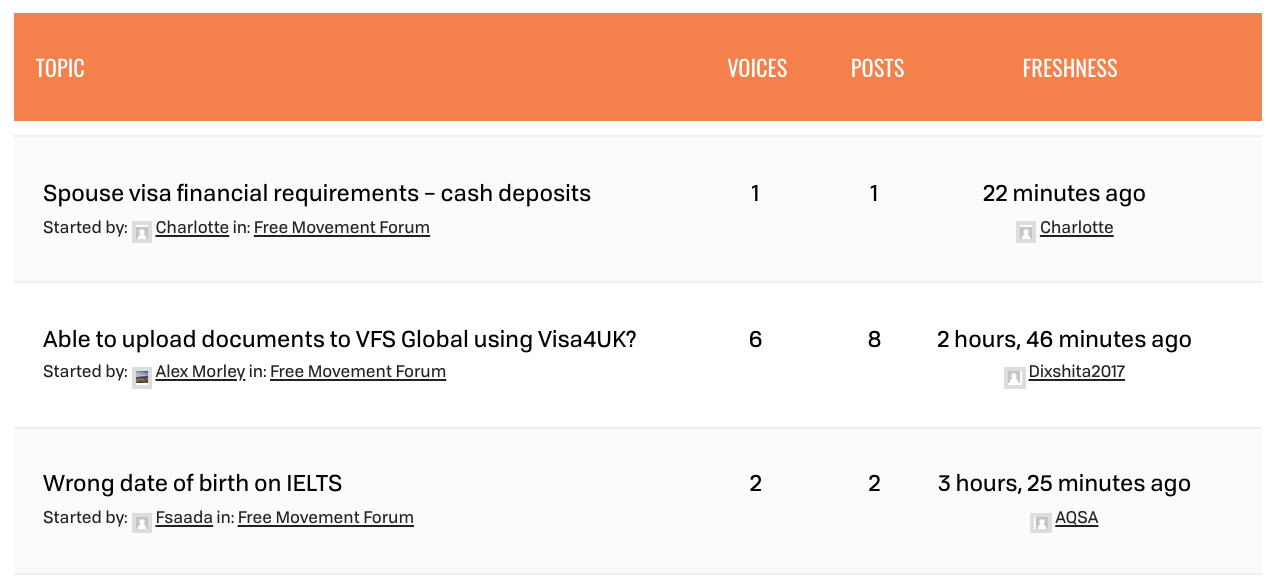Viewport: 1278px width, 582px height.
Task: Click the Topic column header
Action: (60, 68)
